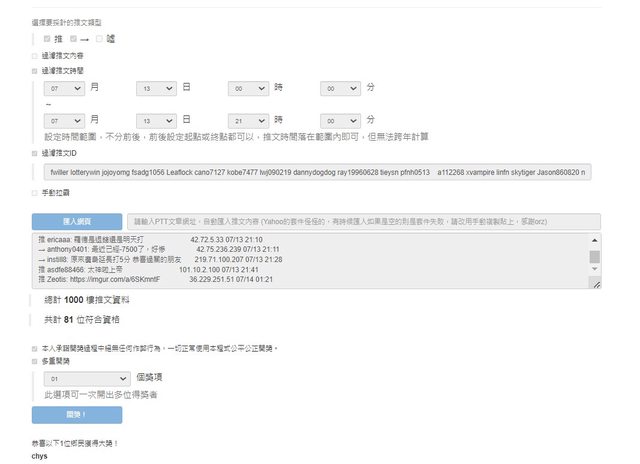Toggle the 過濾推文時間 time filter checkbox
Image resolution: width=640 pixels, height=464 pixels.
pos(35,71)
